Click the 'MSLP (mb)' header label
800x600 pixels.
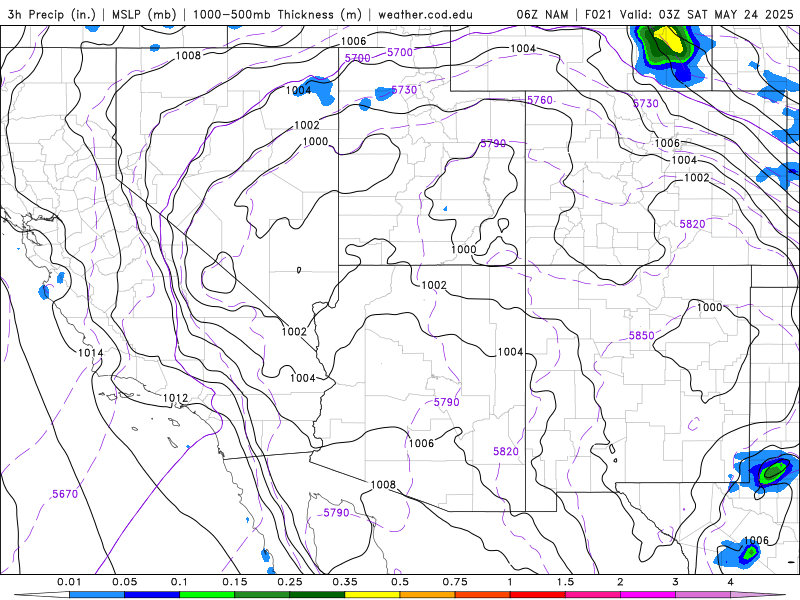tap(144, 14)
